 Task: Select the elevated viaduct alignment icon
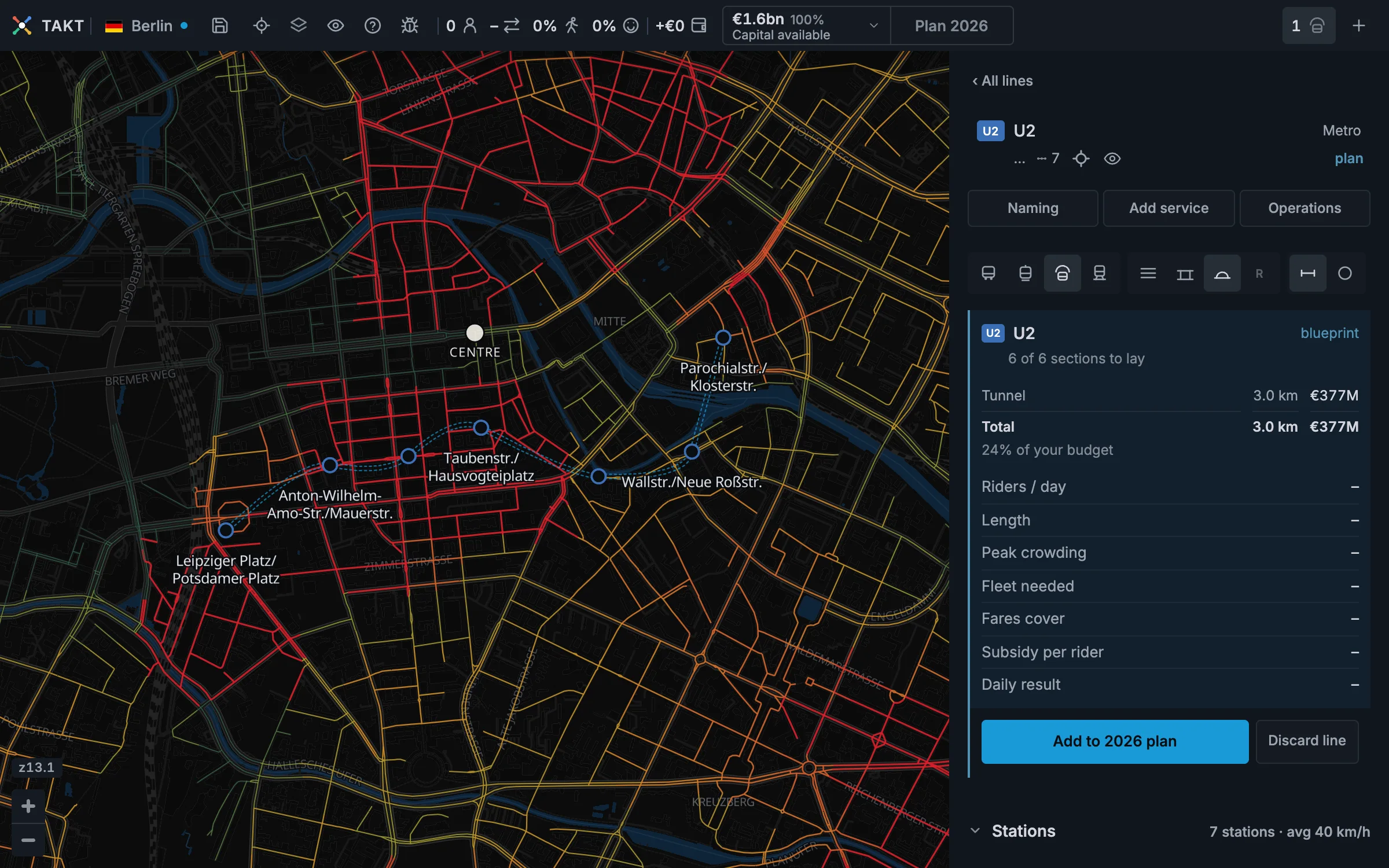(1185, 273)
